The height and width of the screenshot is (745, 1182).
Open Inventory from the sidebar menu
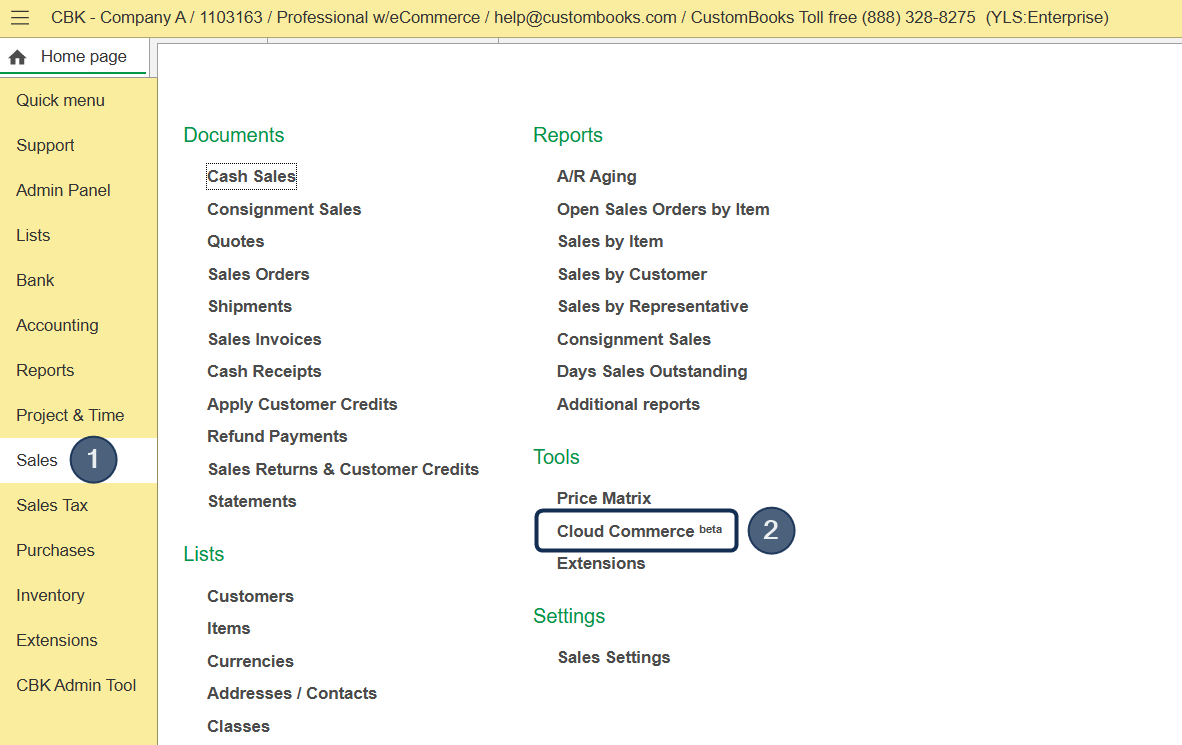coord(50,595)
